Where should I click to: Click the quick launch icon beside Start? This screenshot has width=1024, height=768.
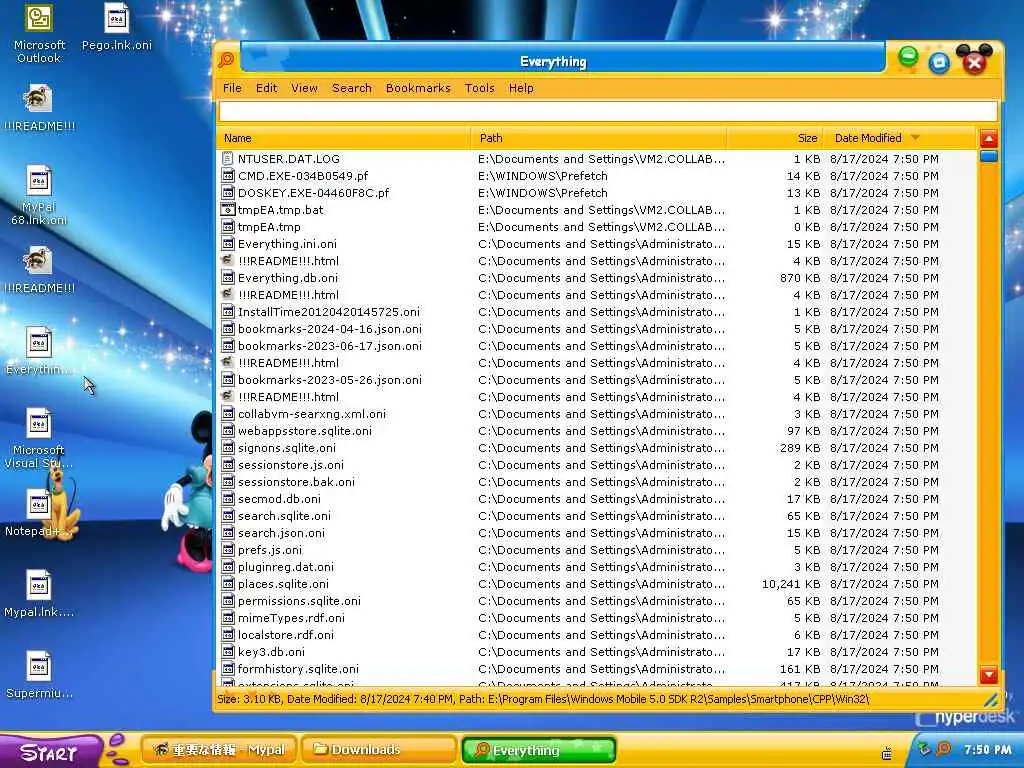point(117,748)
